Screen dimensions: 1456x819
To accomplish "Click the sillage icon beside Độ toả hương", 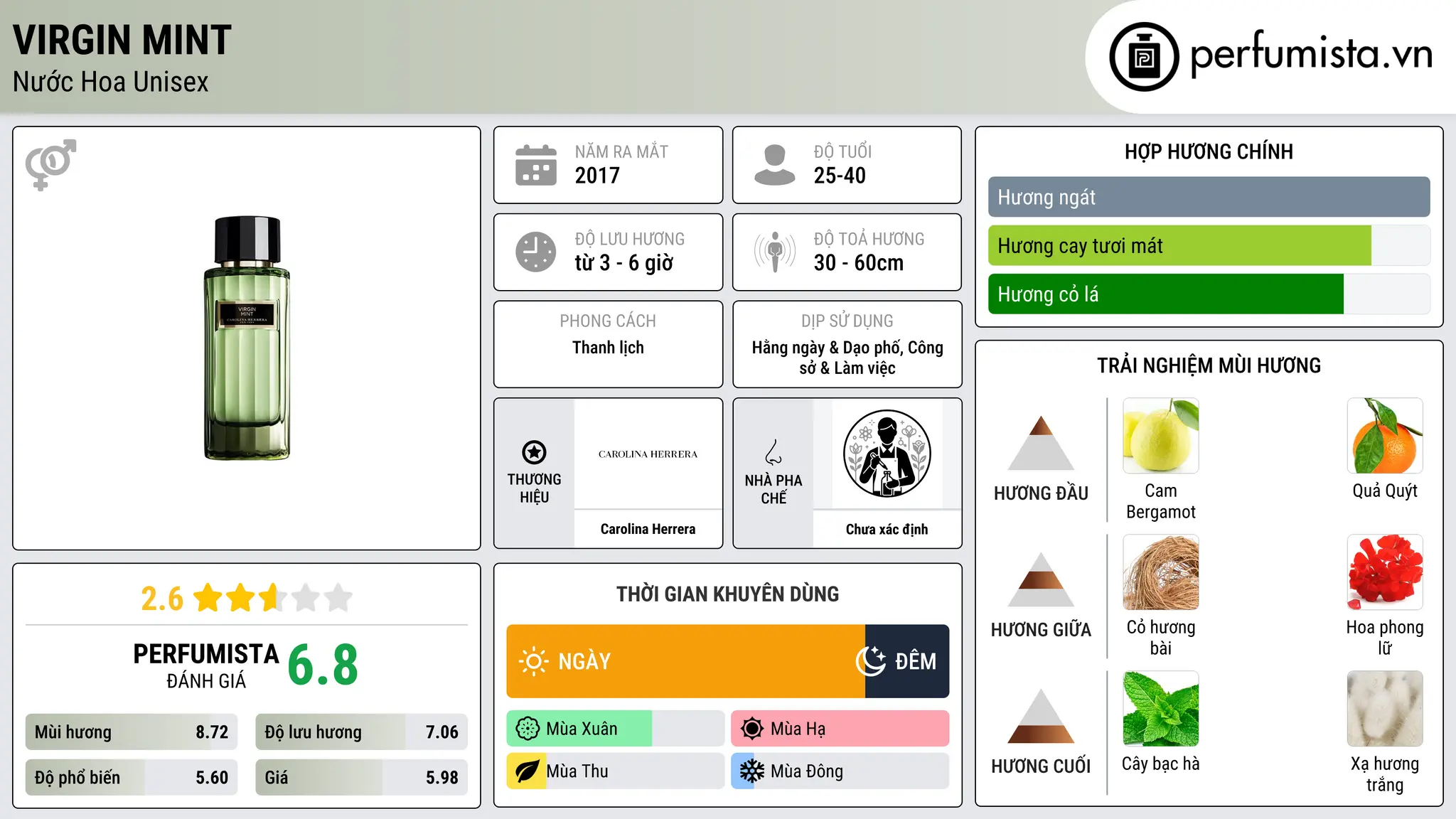I will [775, 252].
